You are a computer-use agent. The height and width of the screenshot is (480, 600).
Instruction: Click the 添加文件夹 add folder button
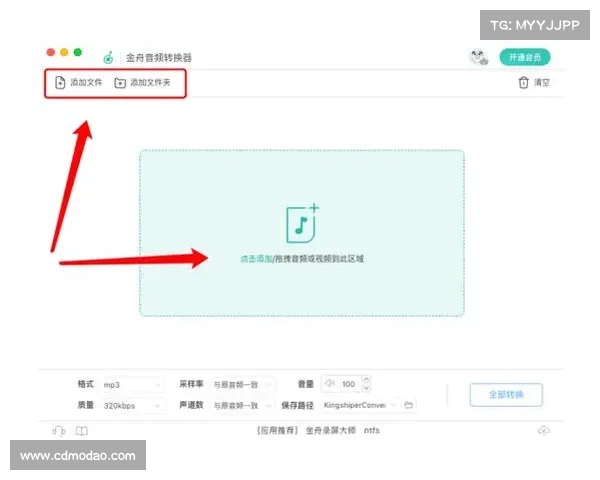point(142,82)
